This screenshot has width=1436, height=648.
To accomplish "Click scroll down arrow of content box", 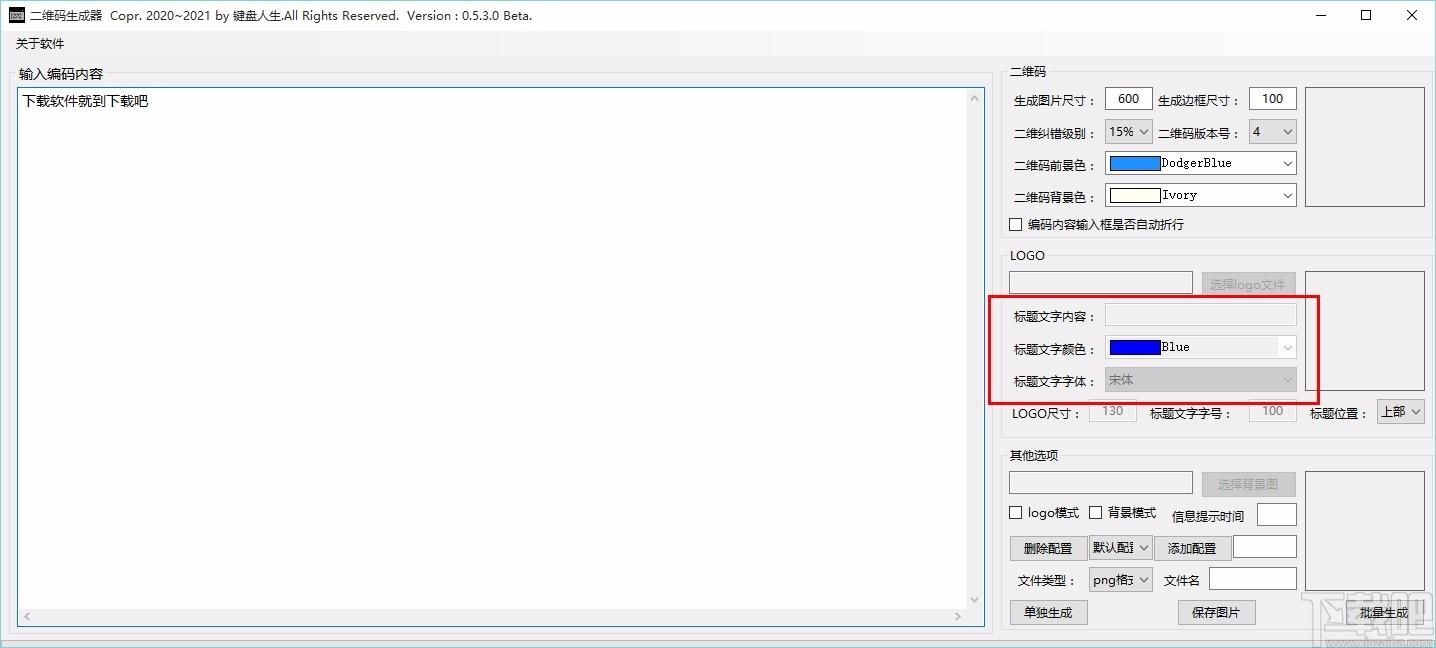I will click(x=976, y=600).
